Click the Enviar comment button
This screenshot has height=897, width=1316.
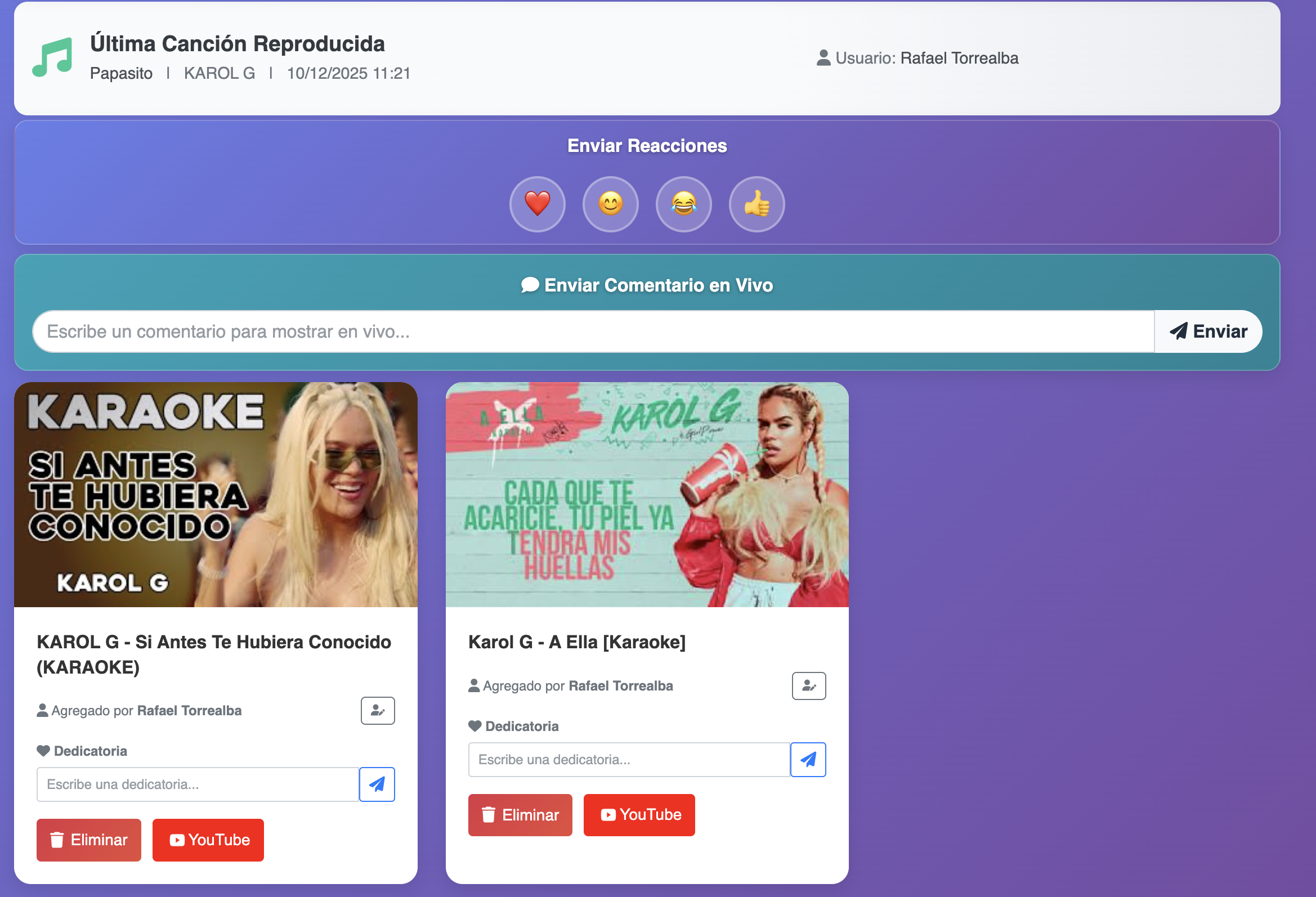pyautogui.click(x=1208, y=331)
